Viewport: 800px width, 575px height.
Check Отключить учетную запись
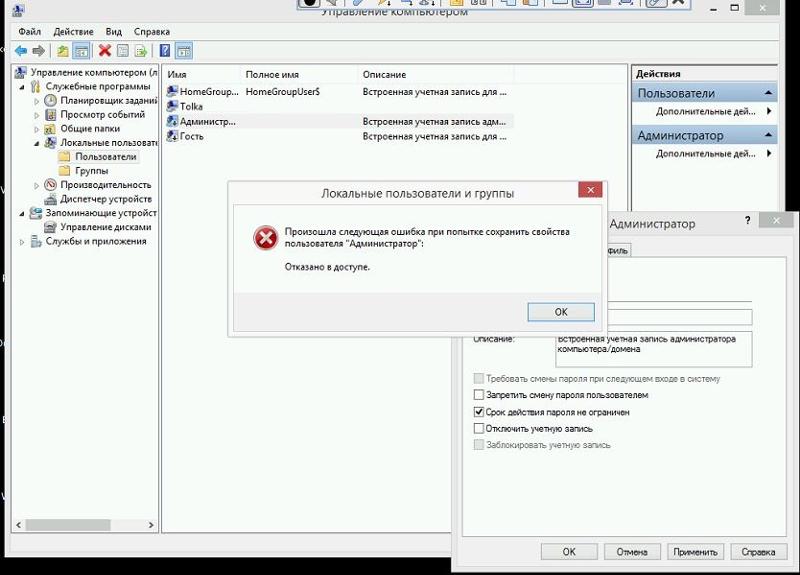[x=479, y=428]
